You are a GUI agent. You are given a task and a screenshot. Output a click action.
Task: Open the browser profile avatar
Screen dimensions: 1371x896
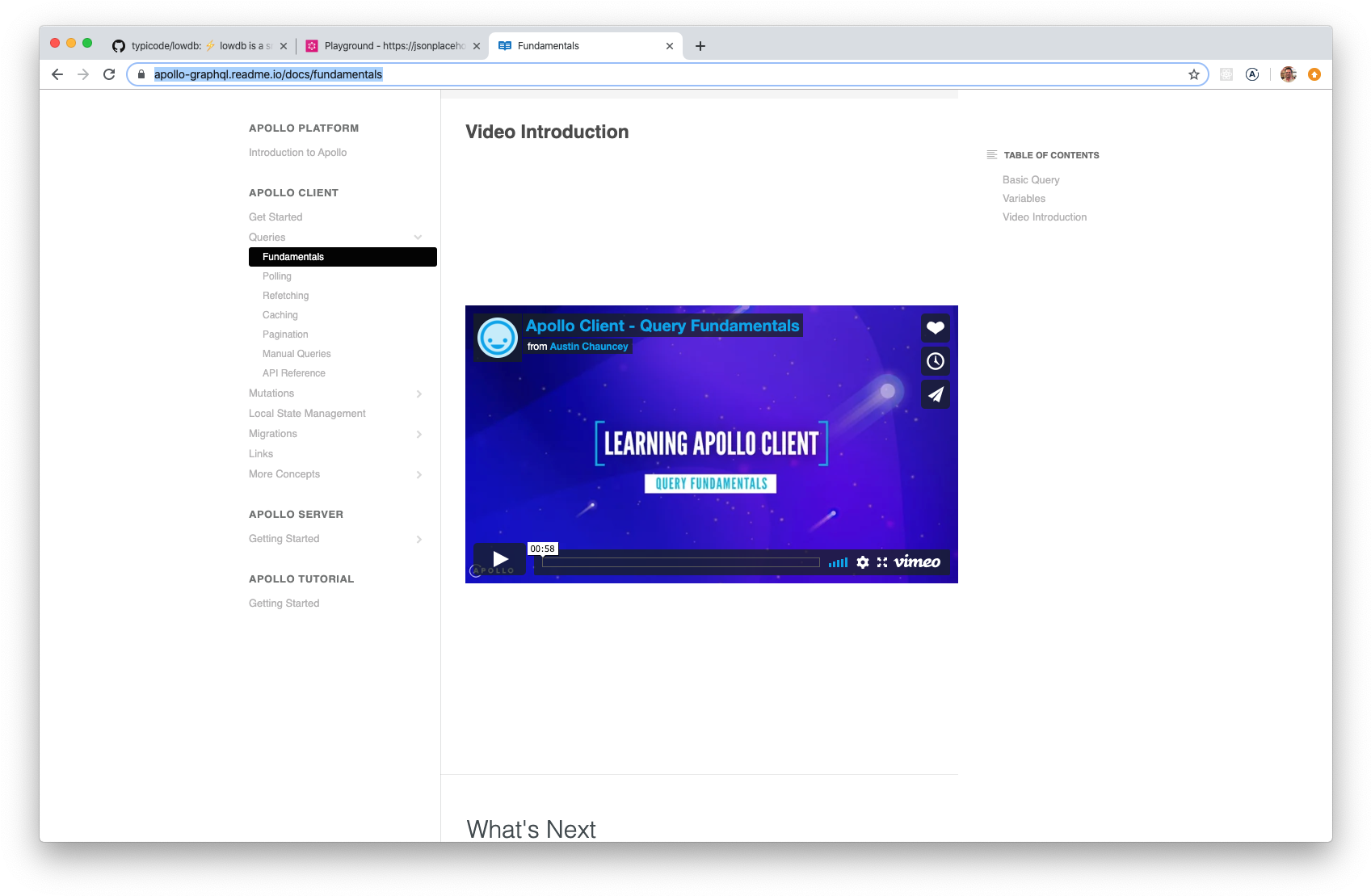tap(1289, 74)
